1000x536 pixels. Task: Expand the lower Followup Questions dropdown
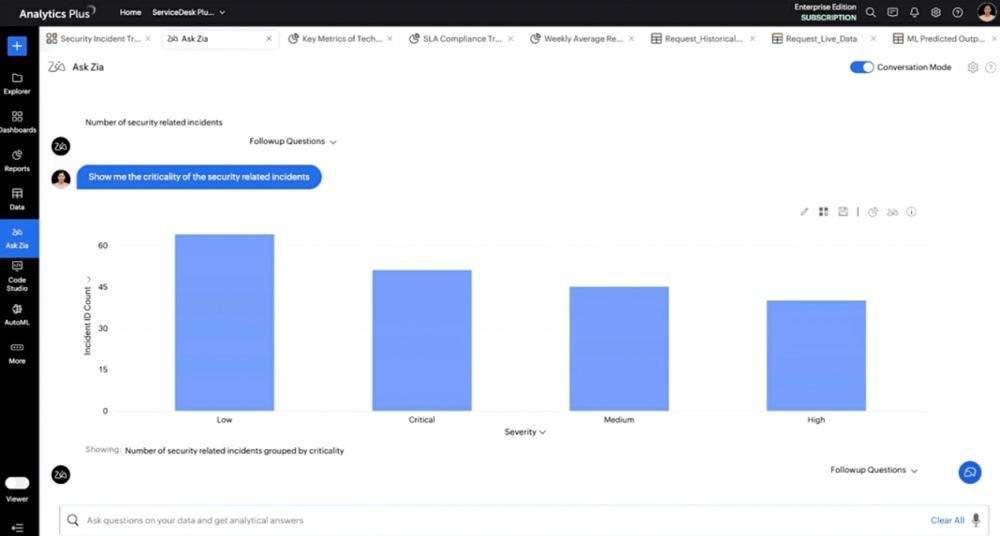pyautogui.click(x=873, y=470)
